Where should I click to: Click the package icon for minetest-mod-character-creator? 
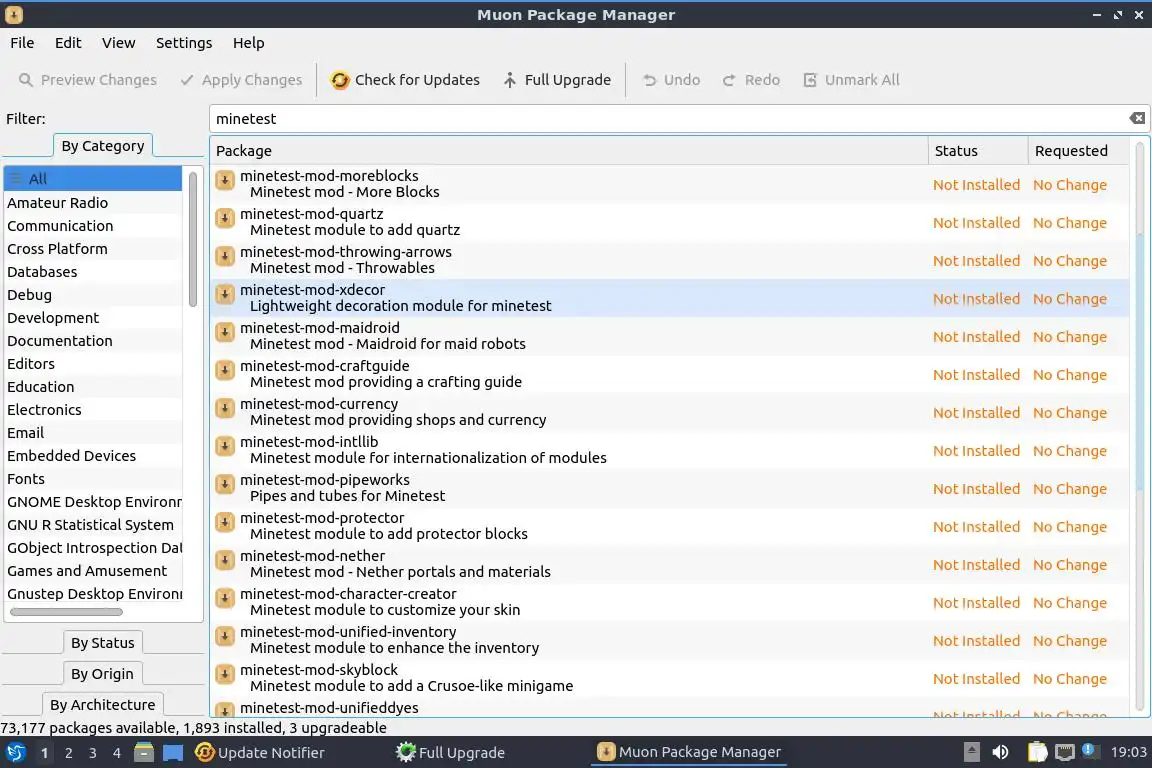225,598
